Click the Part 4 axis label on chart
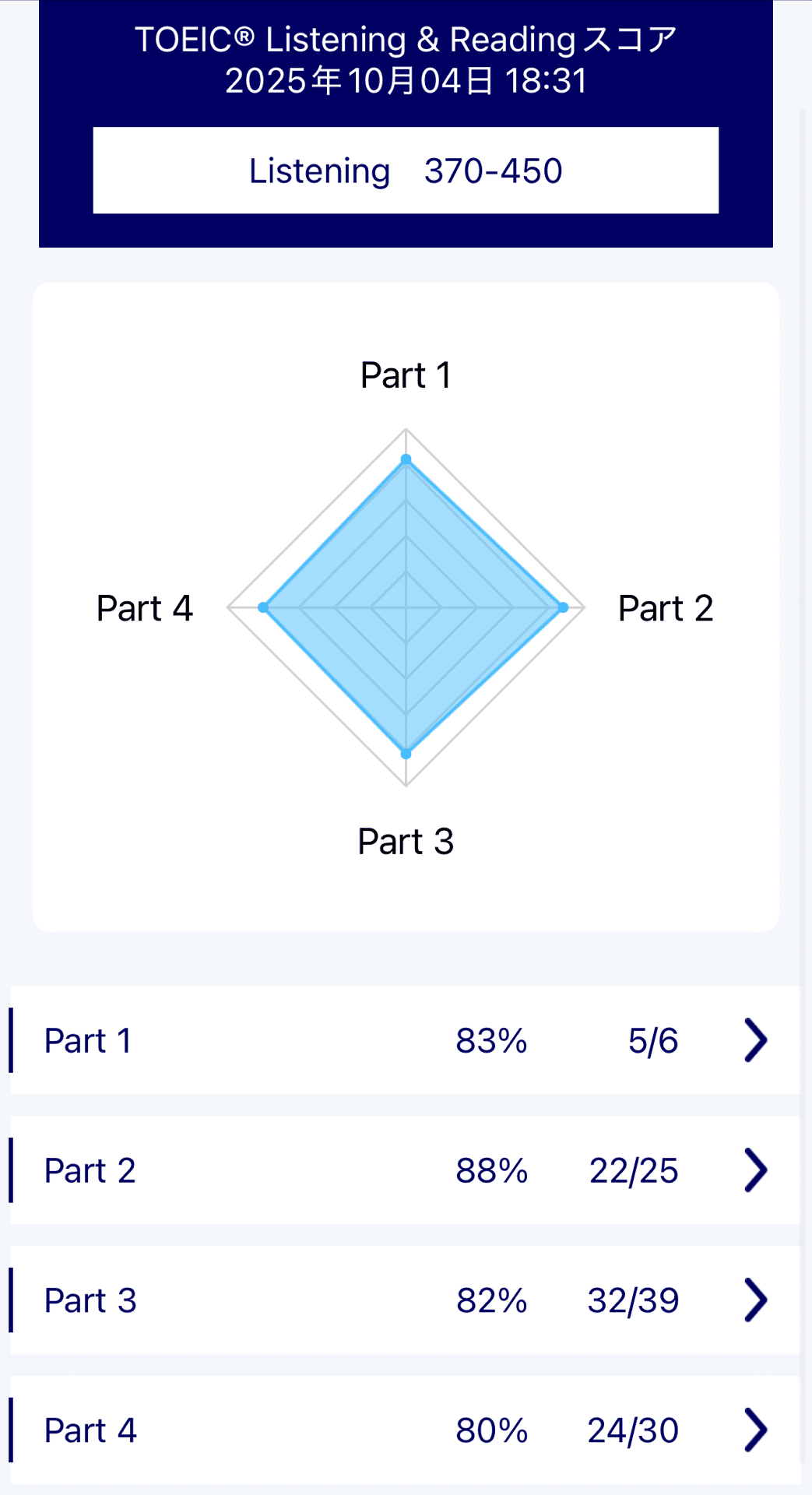Image resolution: width=812 pixels, height=1495 pixels. pos(145,608)
